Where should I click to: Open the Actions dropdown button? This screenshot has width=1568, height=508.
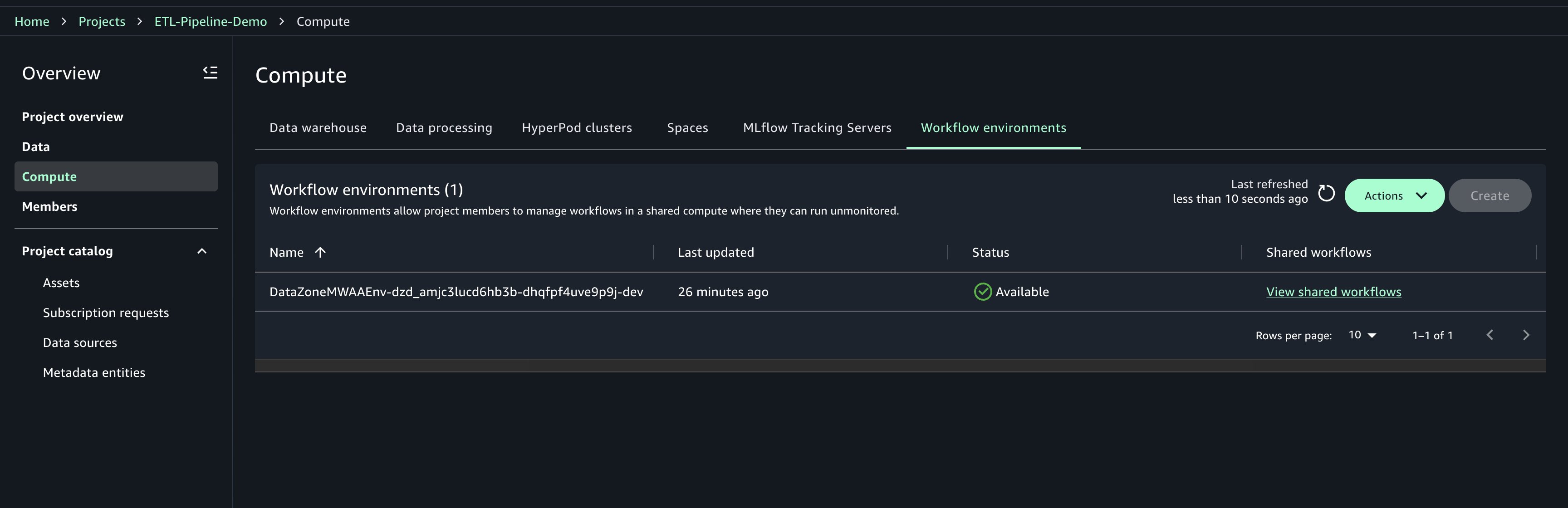[1394, 196]
